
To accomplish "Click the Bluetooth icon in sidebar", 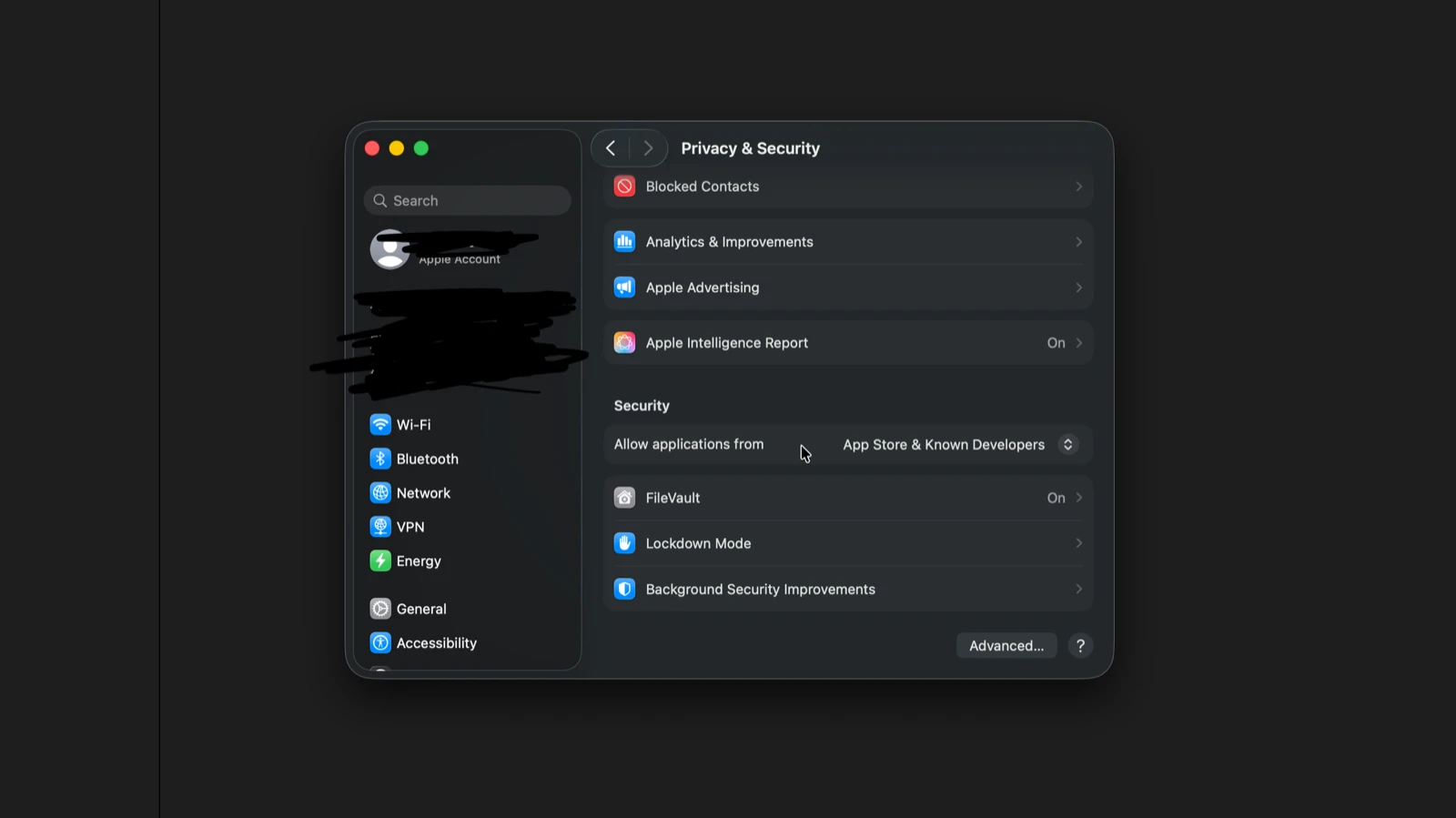I will coord(380,459).
